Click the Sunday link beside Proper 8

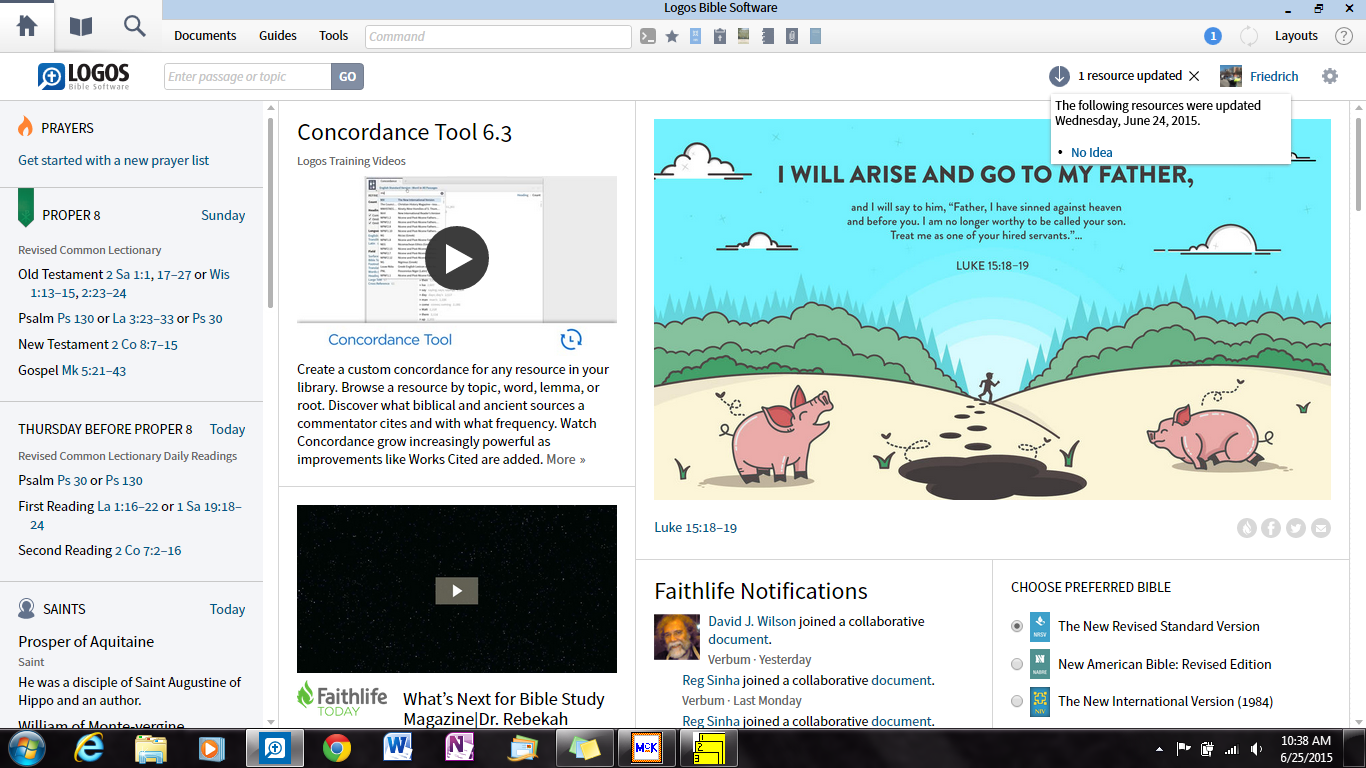point(223,215)
